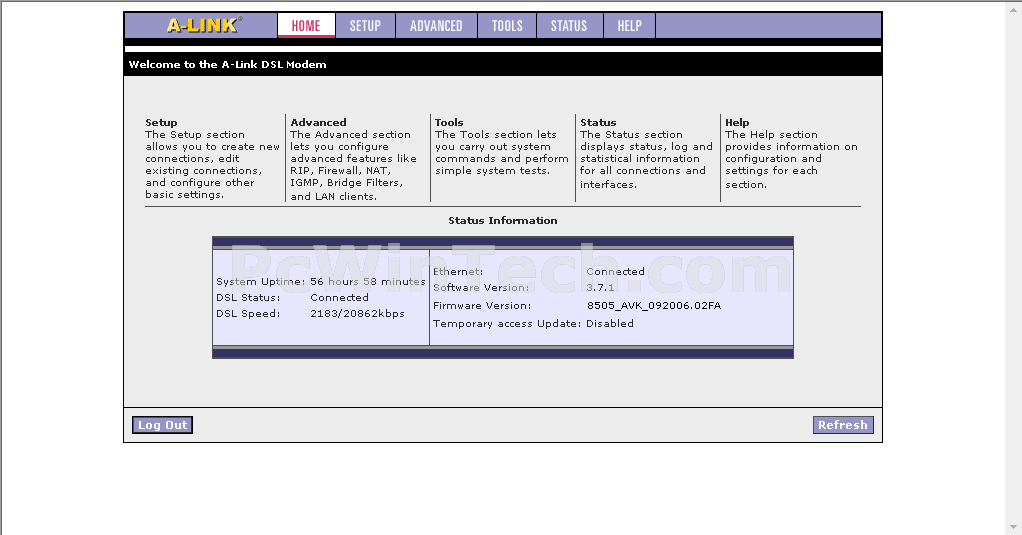Open the HOME tab
The height and width of the screenshot is (535, 1022).
tap(306, 25)
